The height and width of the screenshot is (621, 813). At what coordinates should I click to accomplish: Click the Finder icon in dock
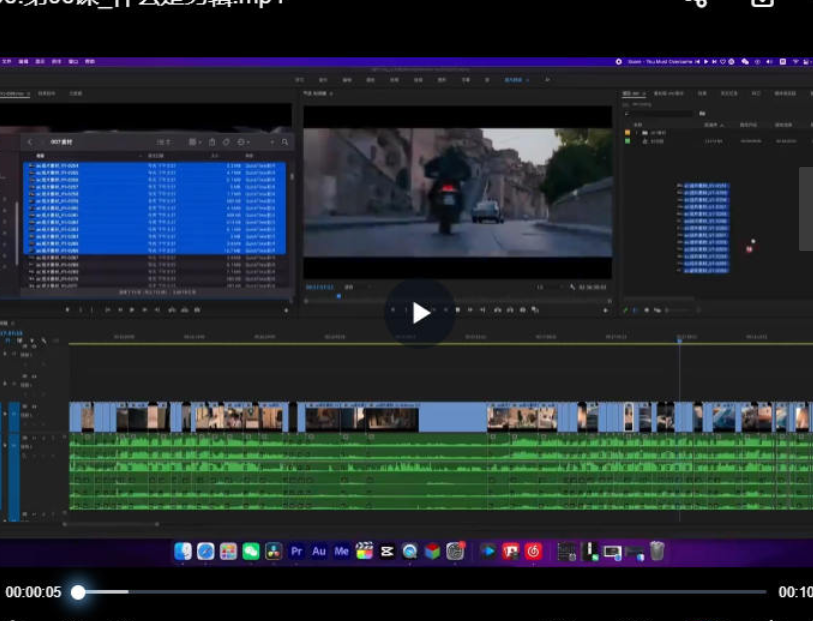click(183, 551)
